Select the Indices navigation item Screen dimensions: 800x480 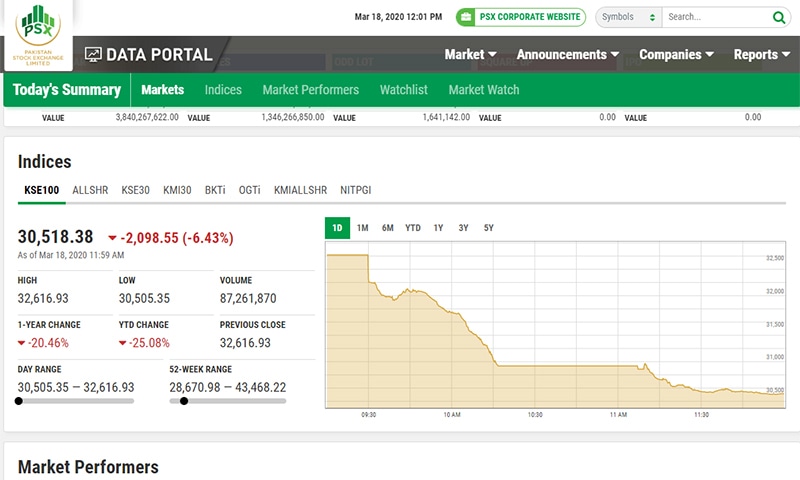click(223, 90)
